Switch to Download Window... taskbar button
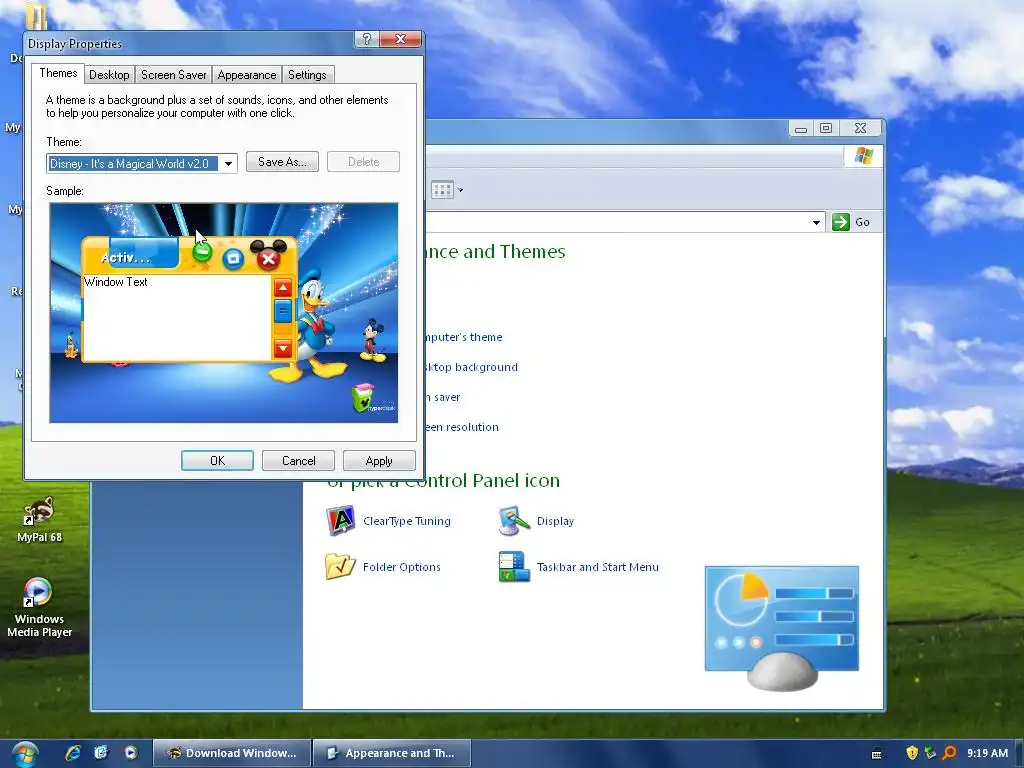The image size is (1024, 768). 232,753
